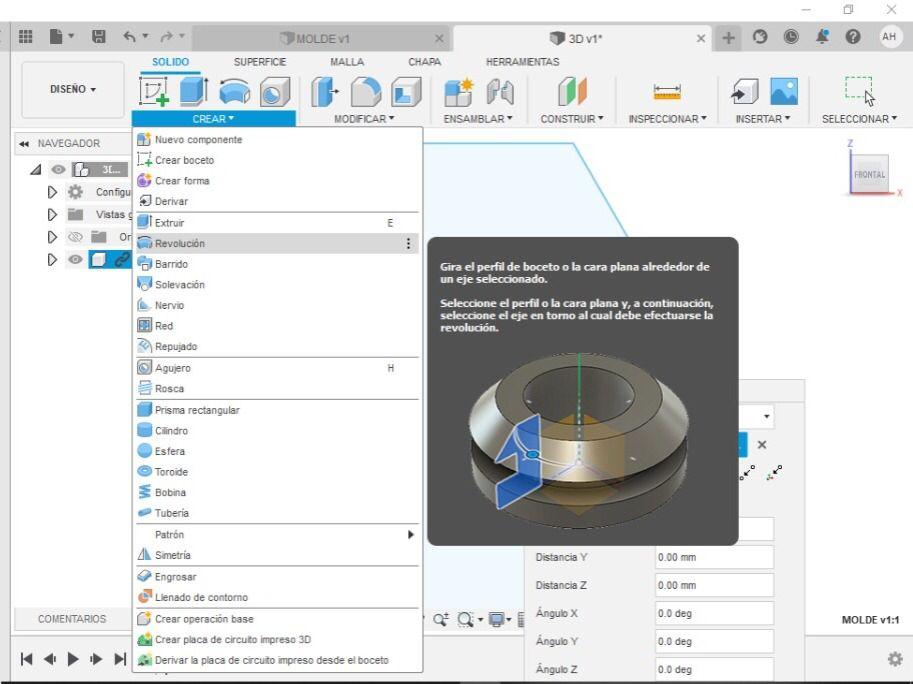Save the design with floppy icon
Screen dimensions: 913x684
point(99,37)
